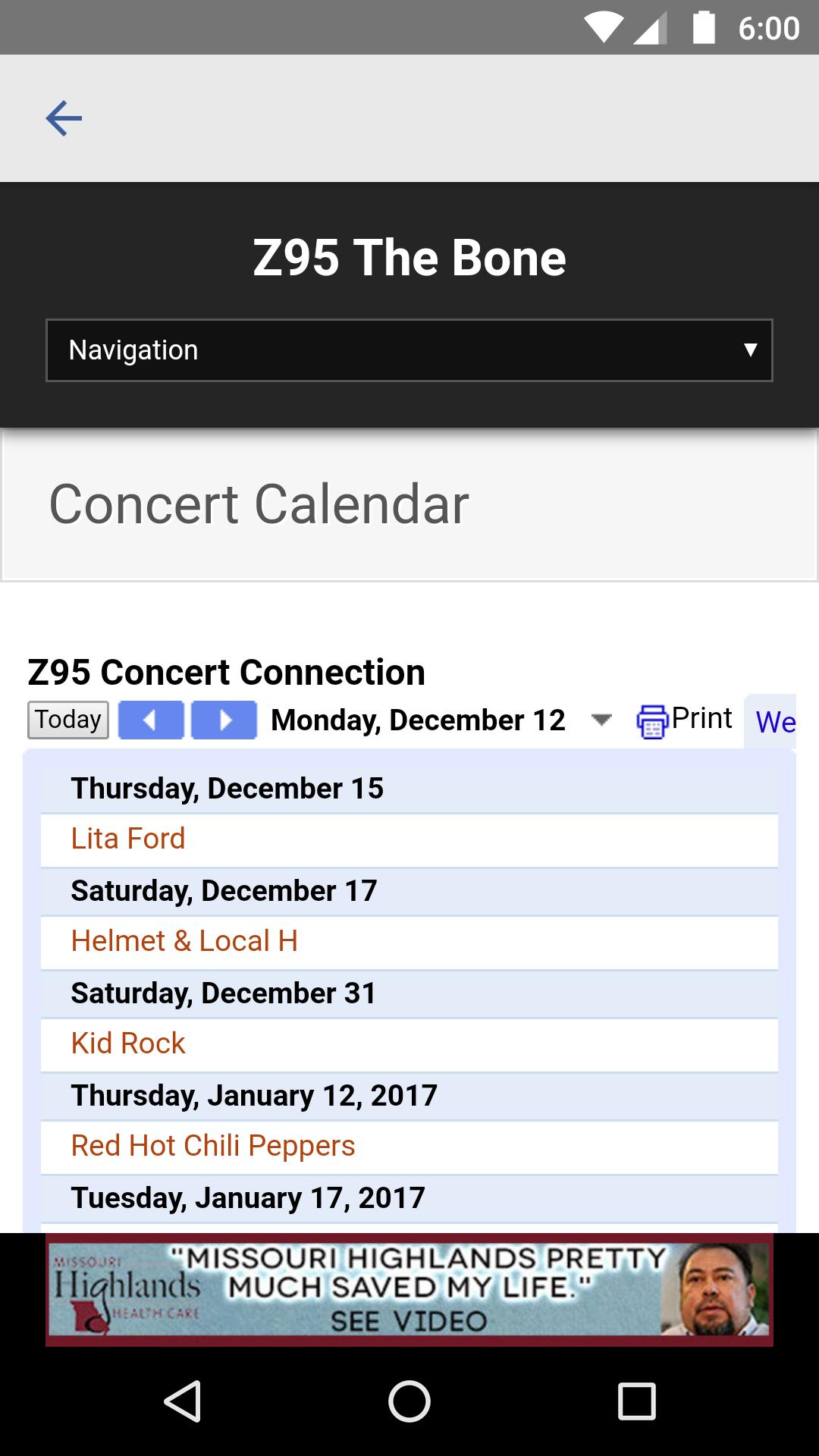The height and width of the screenshot is (1456, 819).
Task: Tap the blue back arrow
Action: (64, 118)
